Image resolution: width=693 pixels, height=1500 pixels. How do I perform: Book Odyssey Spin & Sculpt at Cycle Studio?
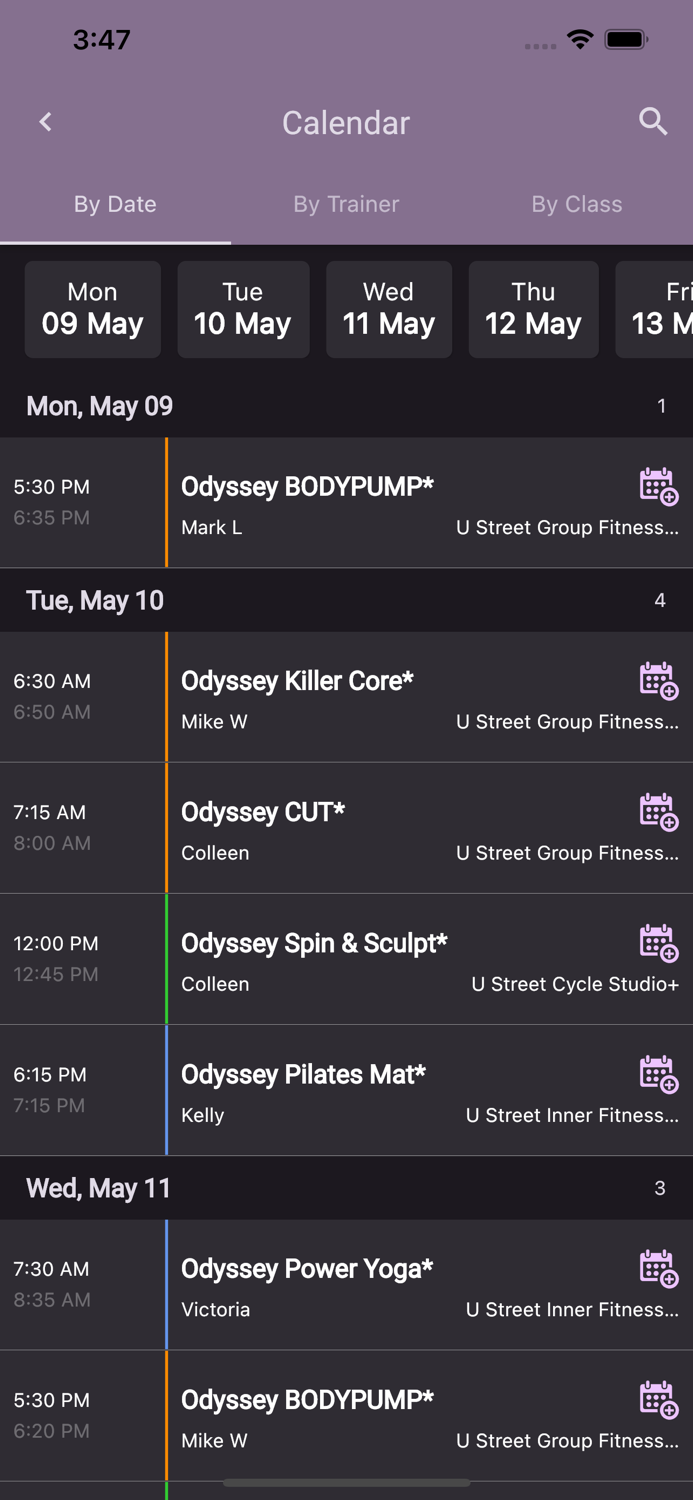(657, 943)
